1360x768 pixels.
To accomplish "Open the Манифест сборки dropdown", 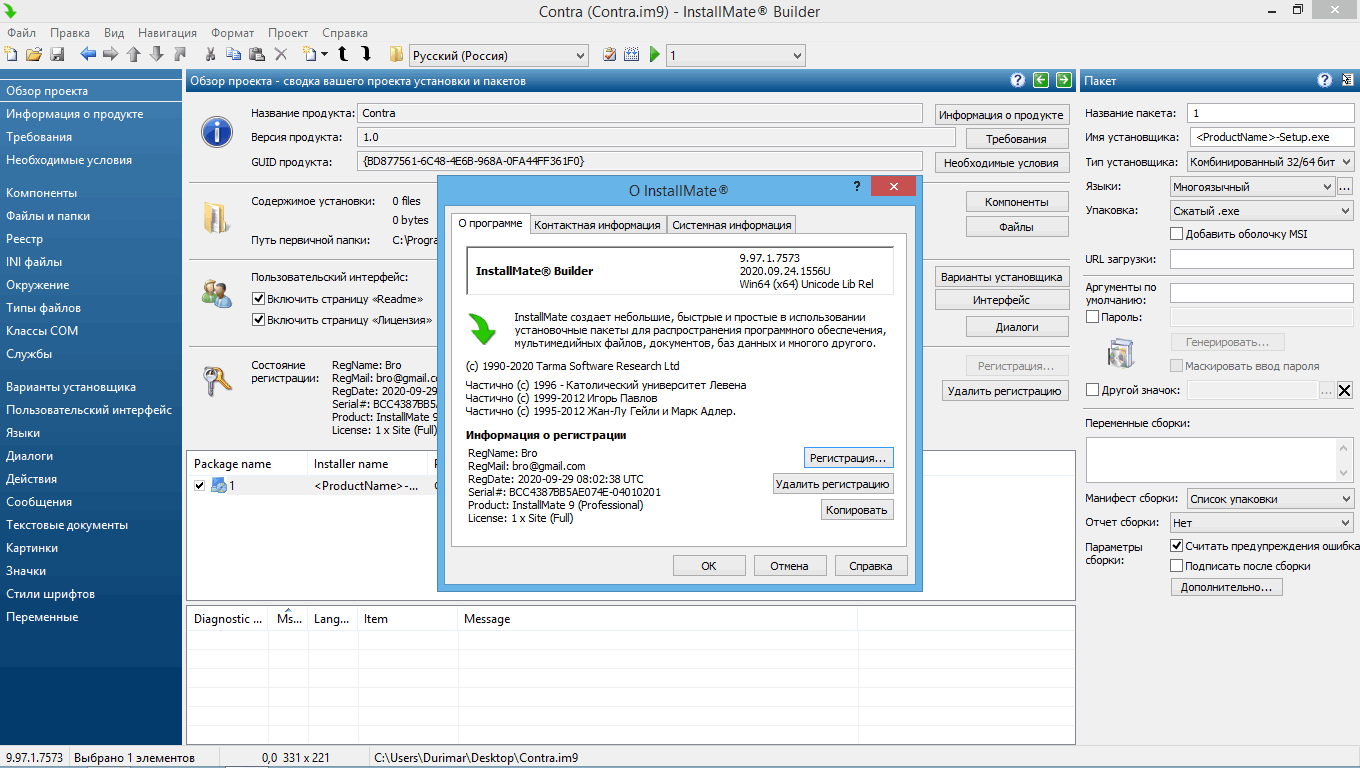I will point(1270,499).
